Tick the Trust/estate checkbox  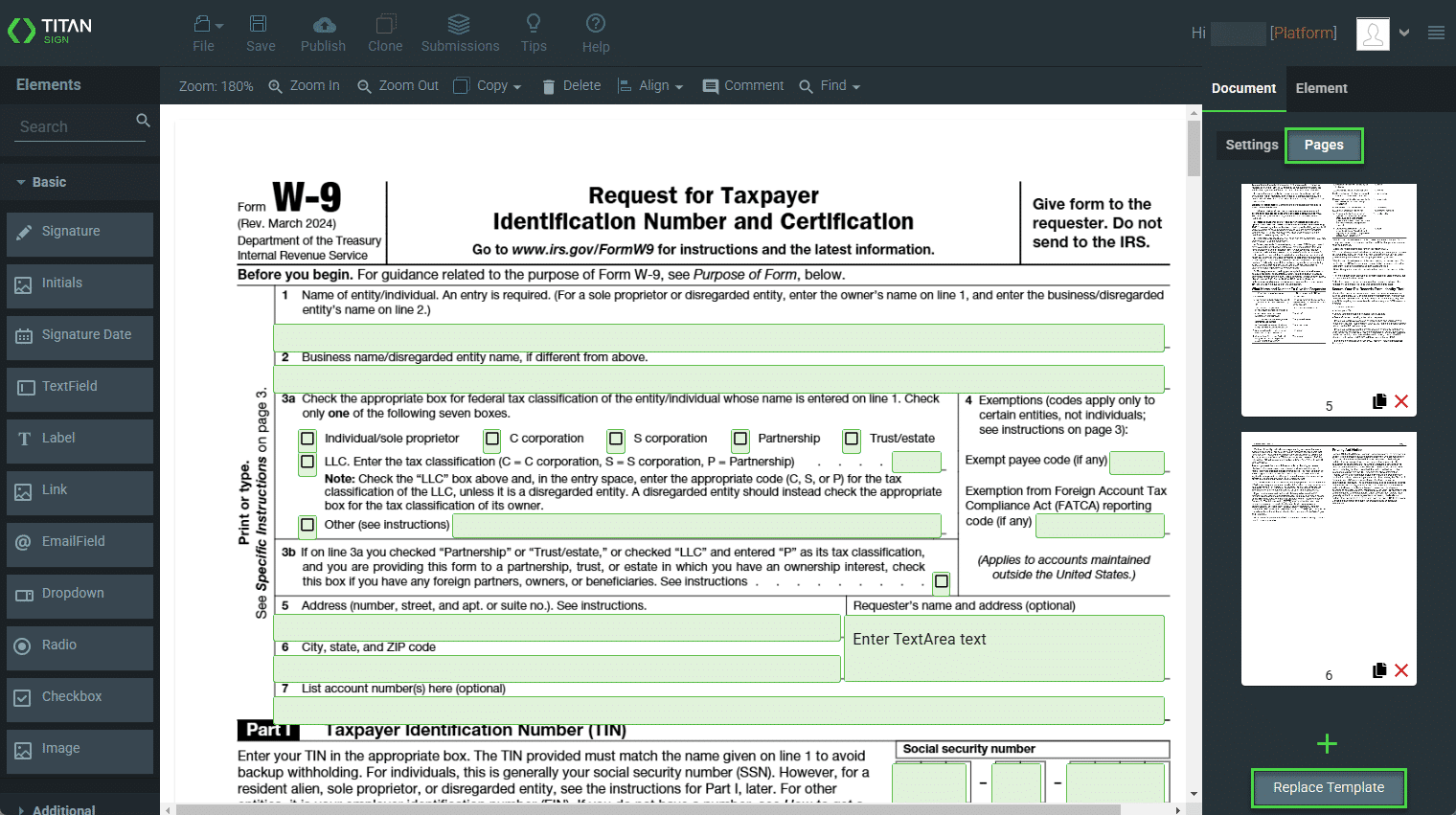click(x=852, y=439)
